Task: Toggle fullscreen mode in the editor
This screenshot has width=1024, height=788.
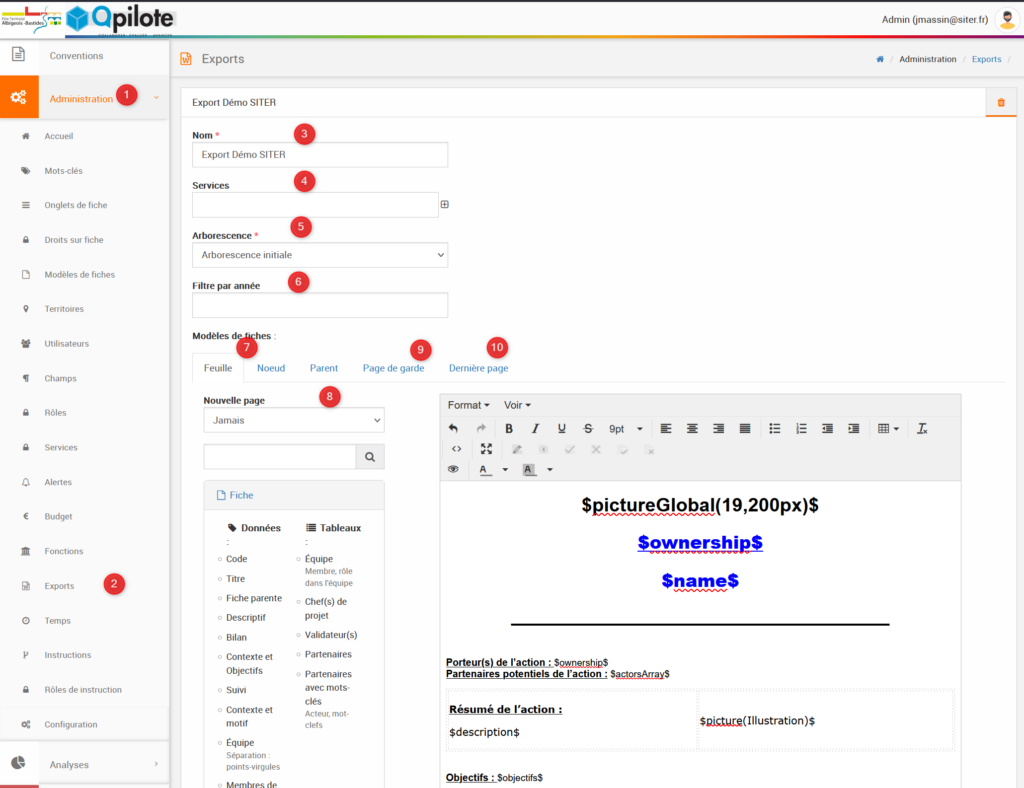Action: click(x=486, y=449)
